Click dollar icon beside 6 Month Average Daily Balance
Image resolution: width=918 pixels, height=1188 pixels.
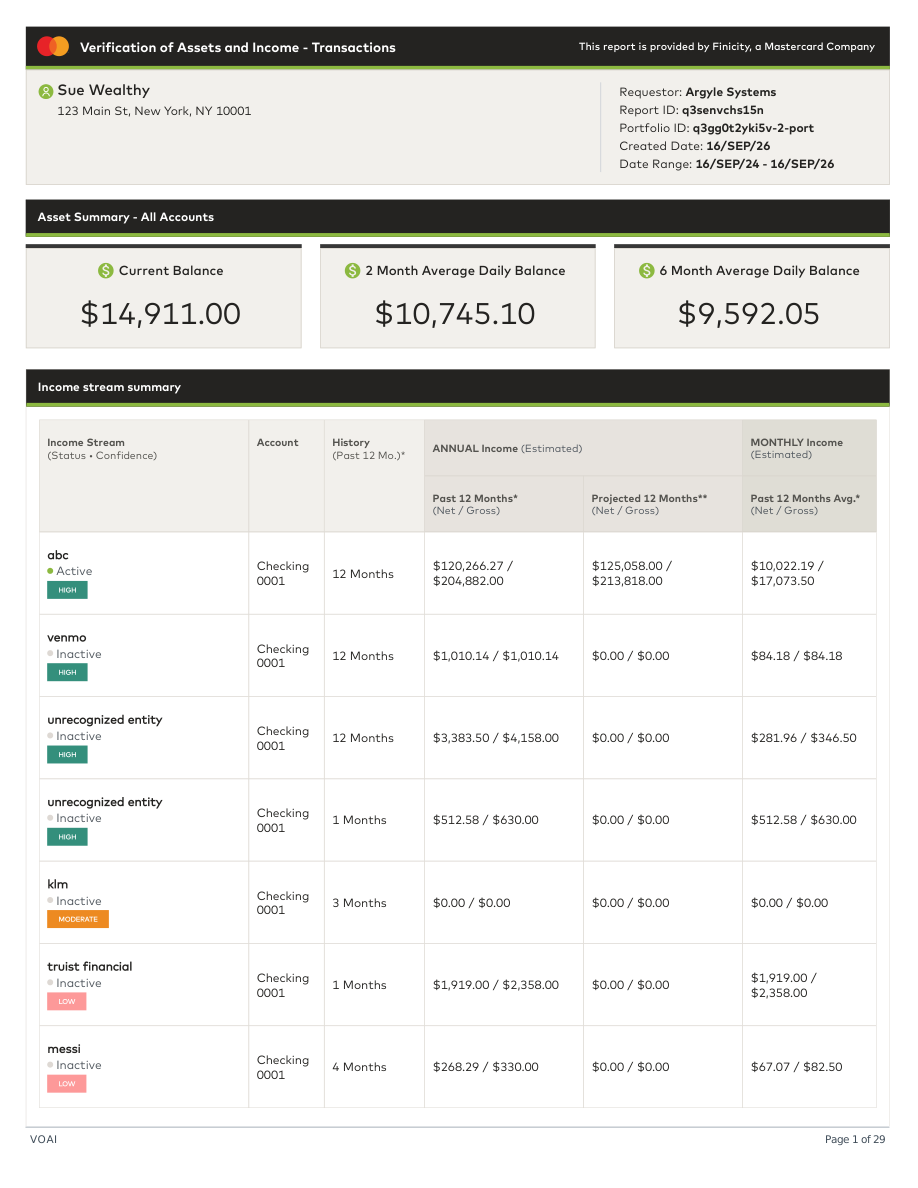click(646, 270)
